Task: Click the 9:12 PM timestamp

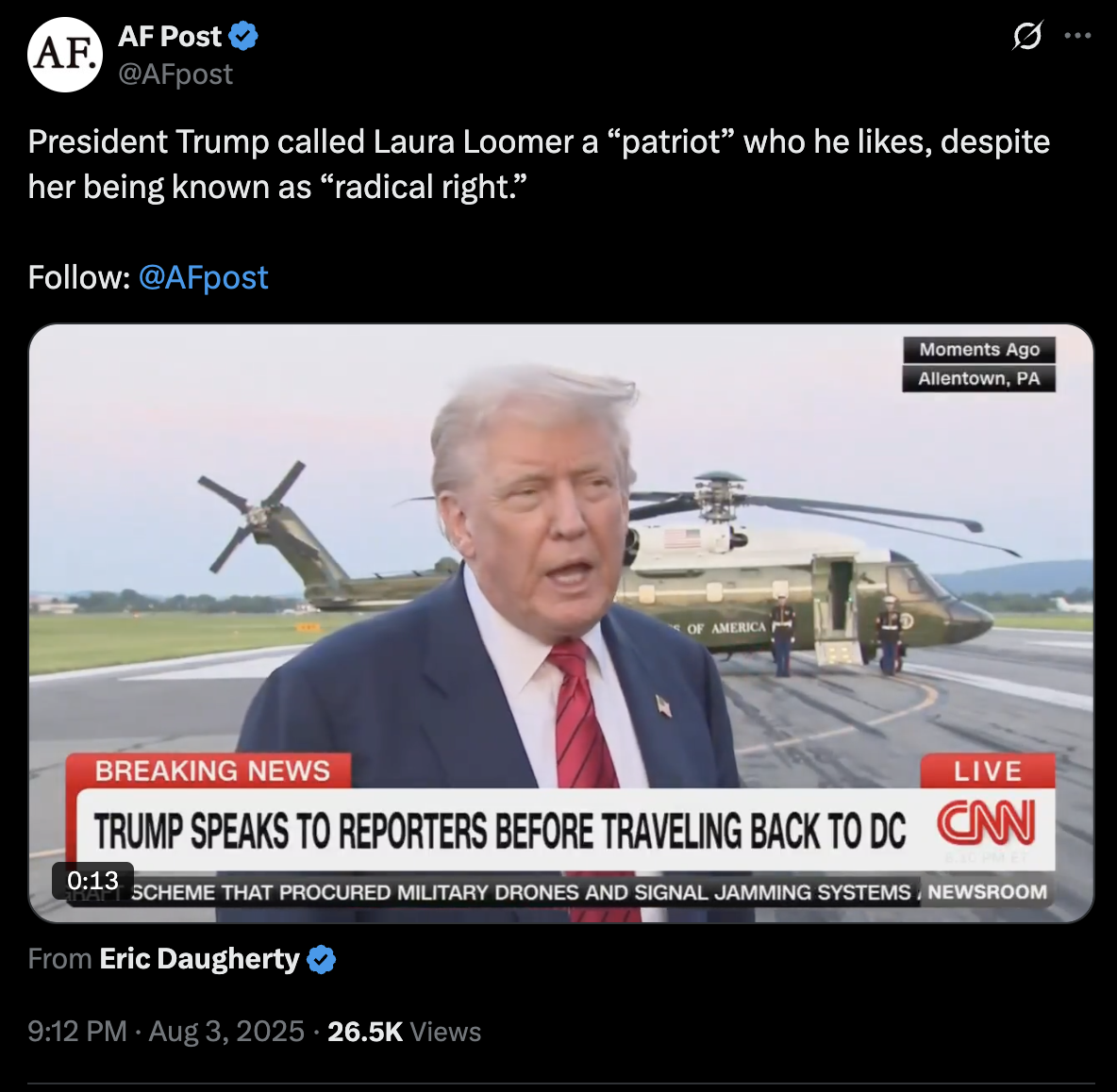Action: 77,1032
